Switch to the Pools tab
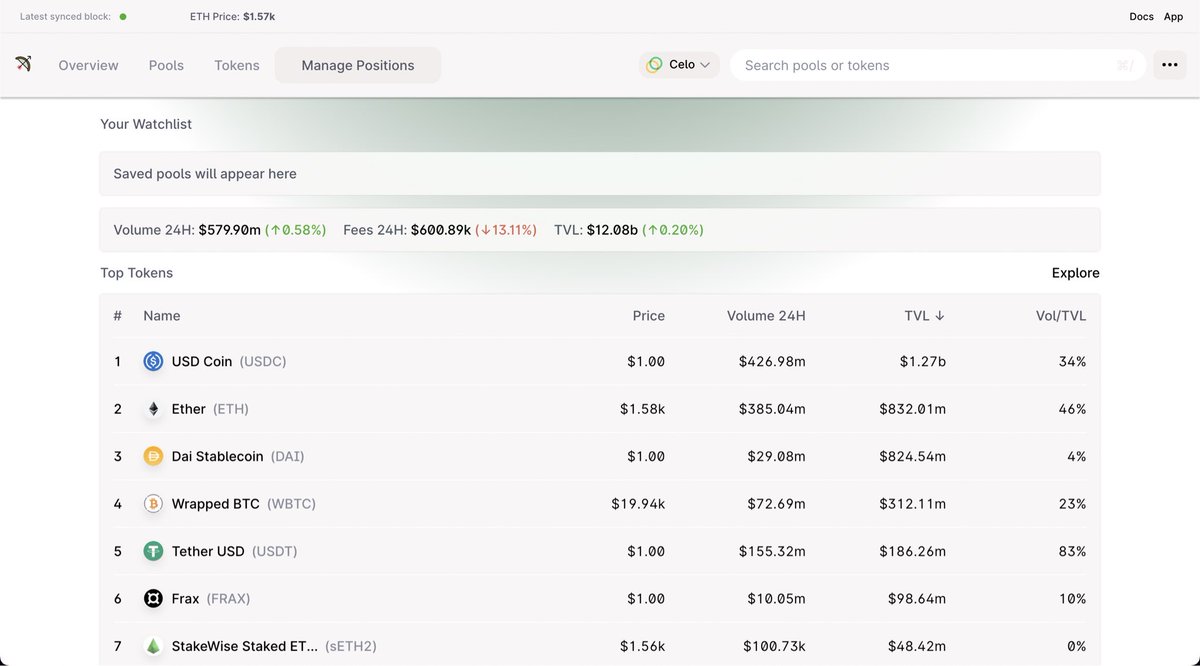Image resolution: width=1200 pixels, height=666 pixels. (166, 65)
